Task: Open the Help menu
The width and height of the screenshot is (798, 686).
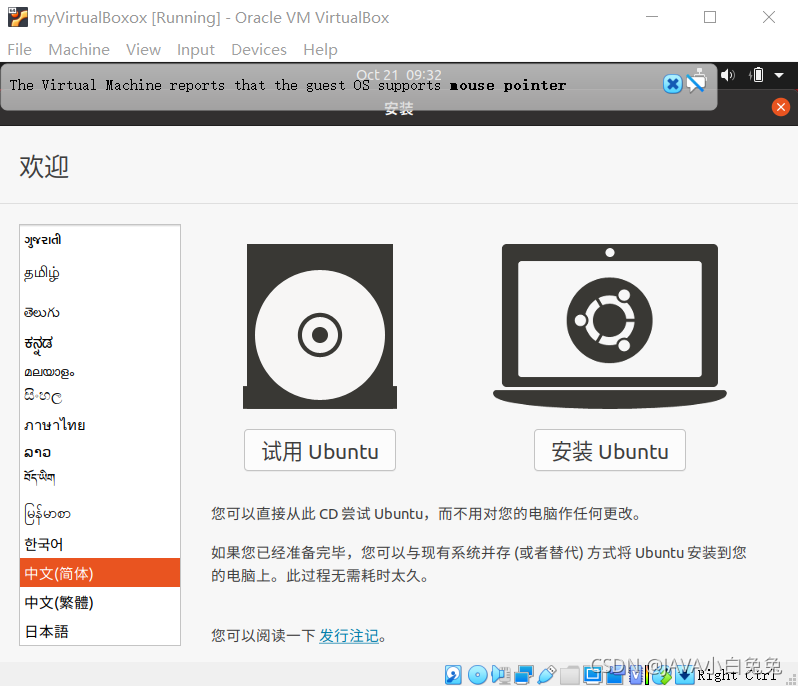Action: (320, 49)
